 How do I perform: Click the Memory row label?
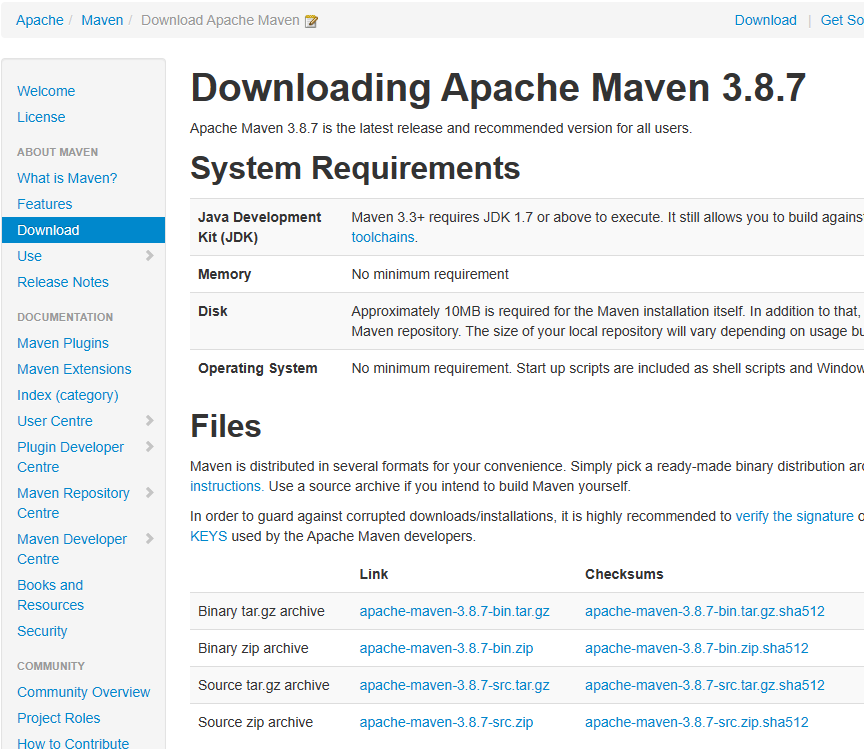click(x=224, y=274)
